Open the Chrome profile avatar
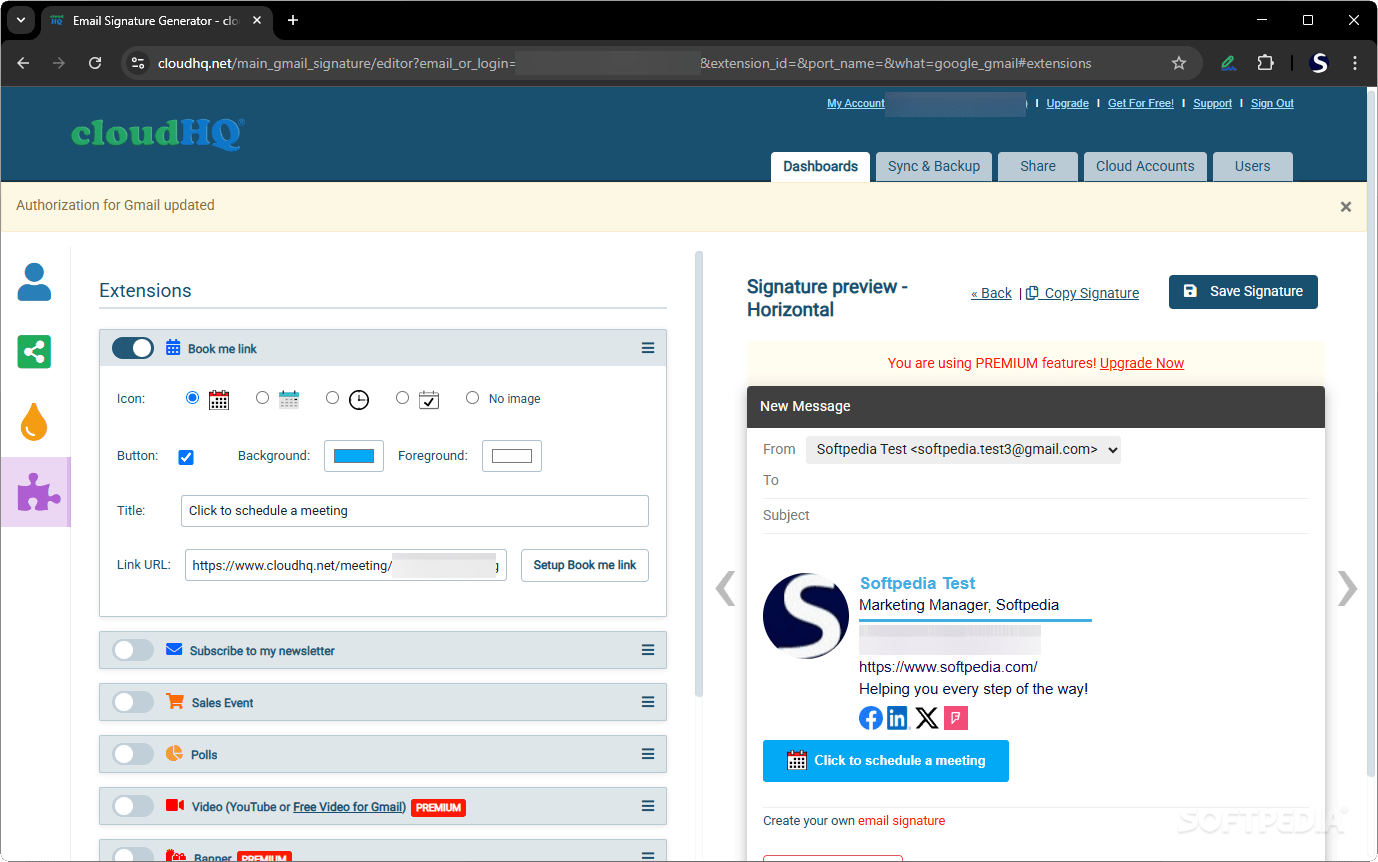 click(1319, 63)
